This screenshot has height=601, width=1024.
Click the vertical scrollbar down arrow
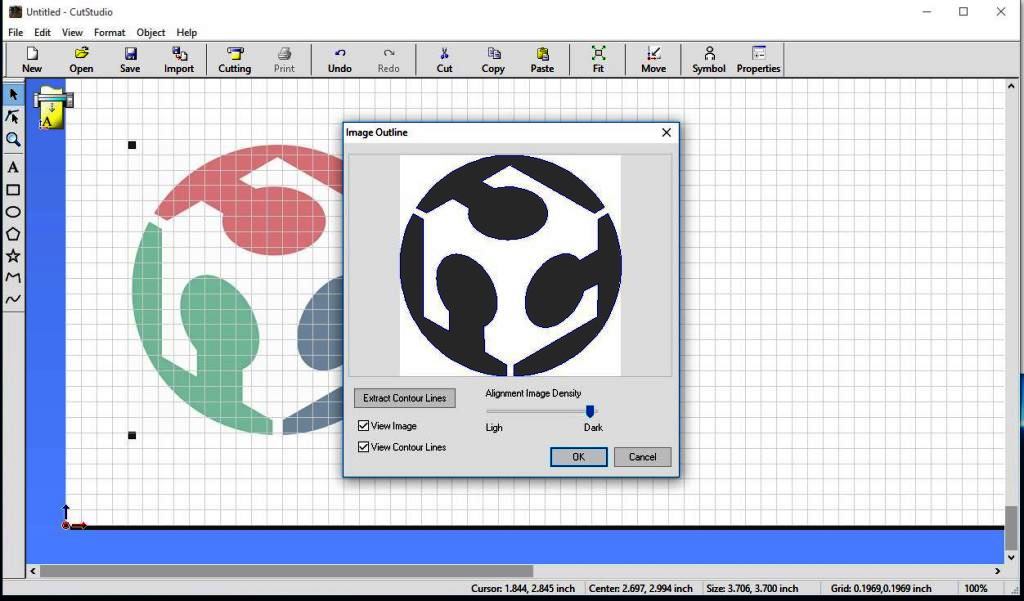1013,557
